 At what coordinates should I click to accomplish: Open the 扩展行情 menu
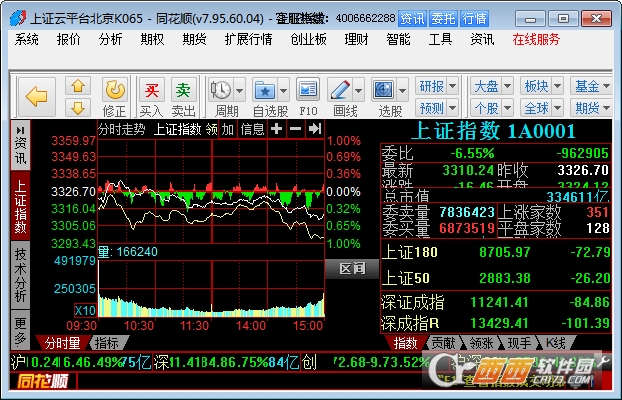tap(248, 39)
